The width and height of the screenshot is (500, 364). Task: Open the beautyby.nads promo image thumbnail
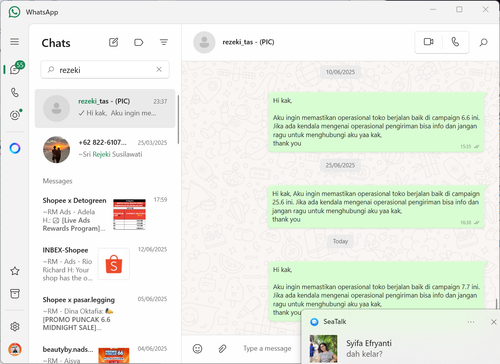tap(114, 355)
